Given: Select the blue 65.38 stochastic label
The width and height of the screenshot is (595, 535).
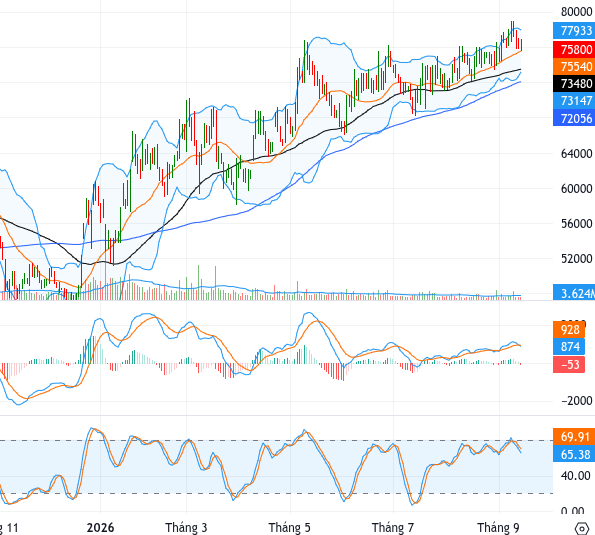Looking at the screenshot, I should pyautogui.click(x=574, y=454).
